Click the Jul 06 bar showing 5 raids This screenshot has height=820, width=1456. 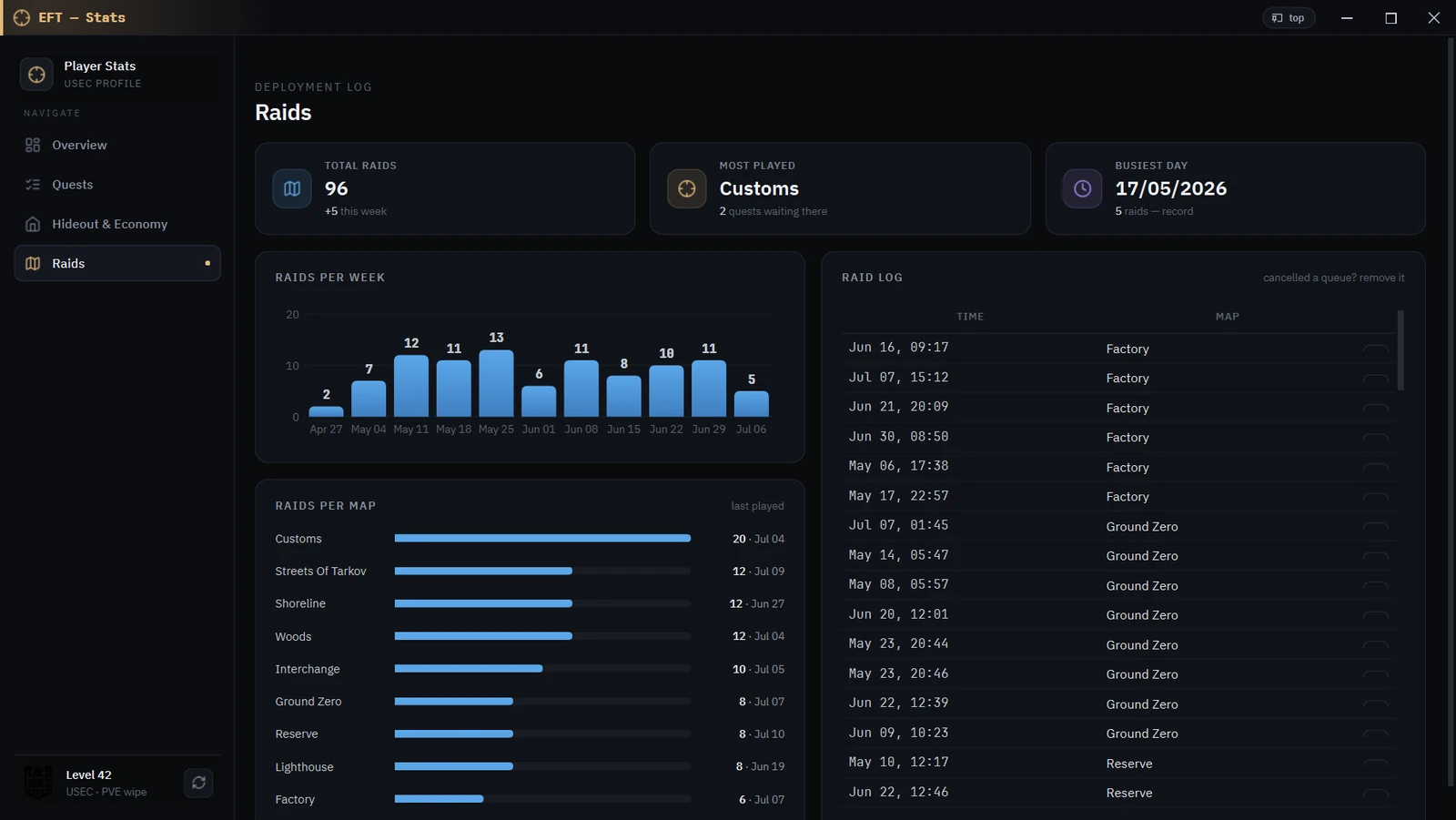point(751,404)
